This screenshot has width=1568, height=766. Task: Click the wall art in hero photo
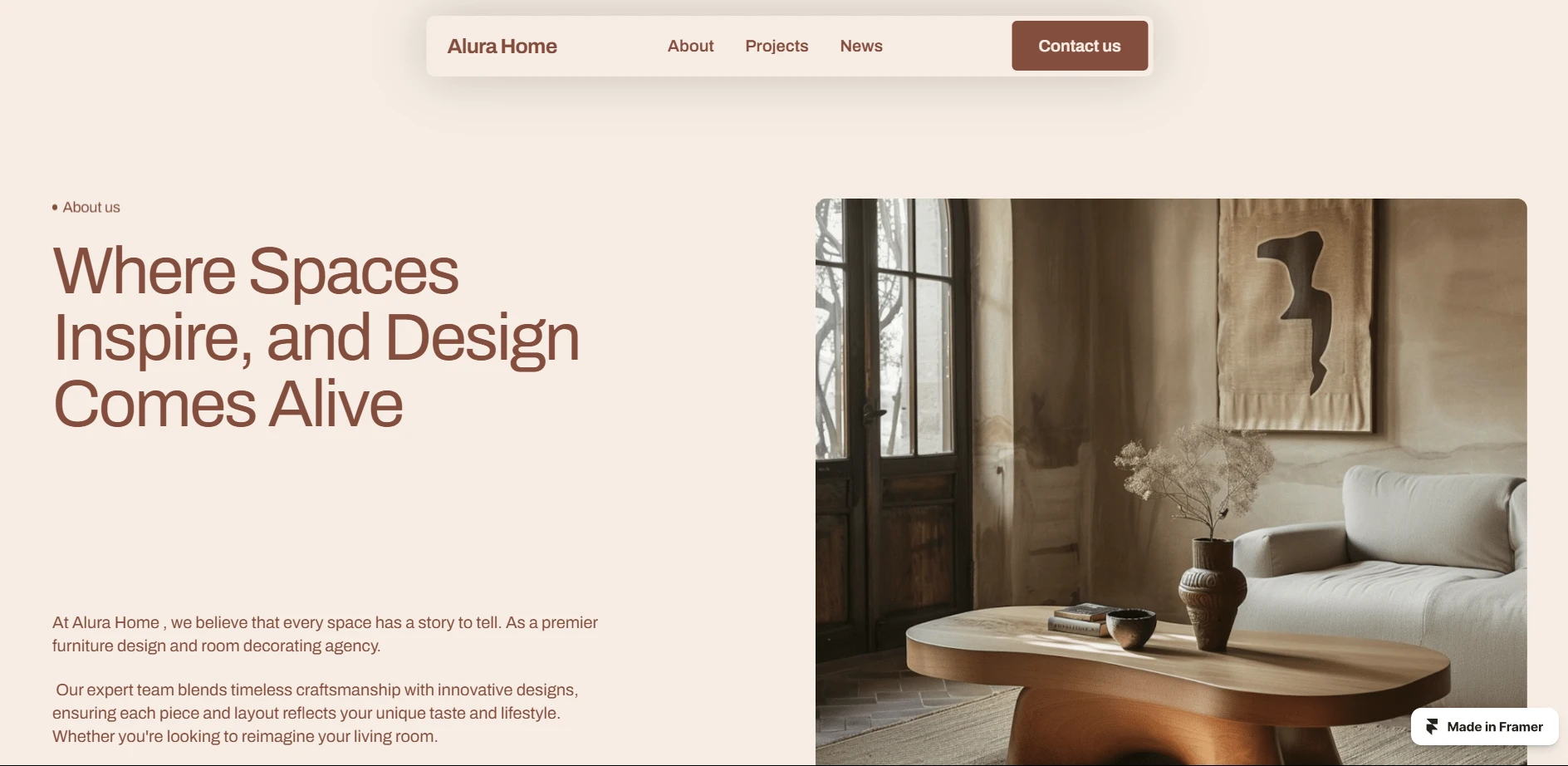click(x=1294, y=316)
